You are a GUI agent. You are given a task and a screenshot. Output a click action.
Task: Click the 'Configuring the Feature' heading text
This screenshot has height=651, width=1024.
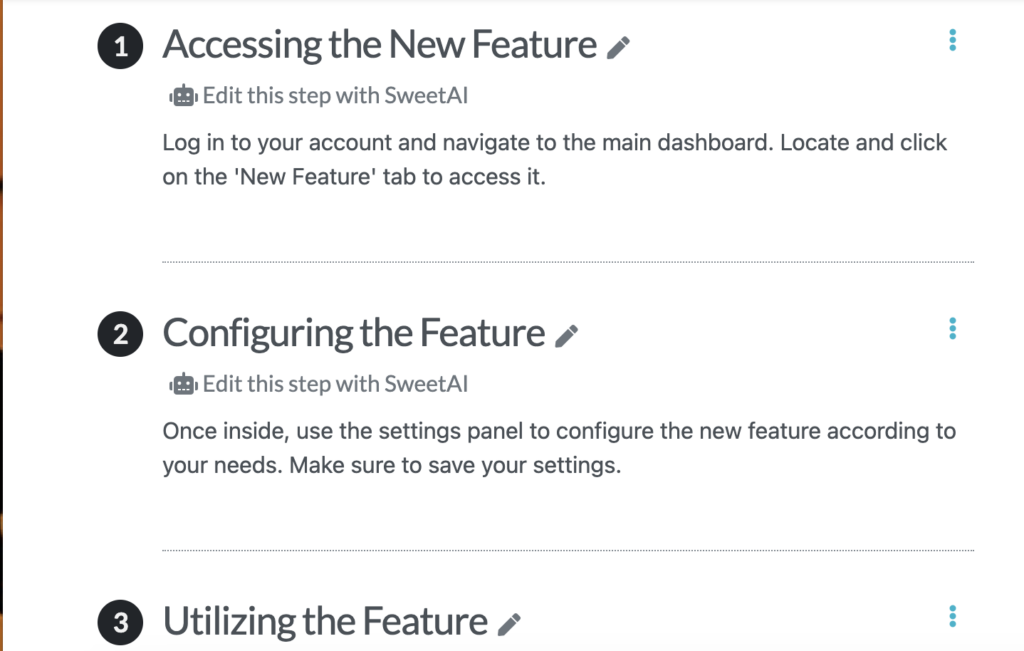(353, 334)
